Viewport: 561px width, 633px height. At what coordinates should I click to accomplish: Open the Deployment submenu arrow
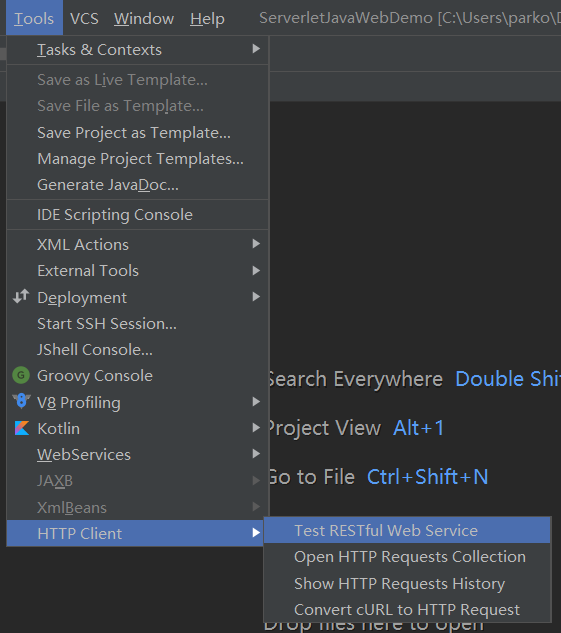coord(256,297)
